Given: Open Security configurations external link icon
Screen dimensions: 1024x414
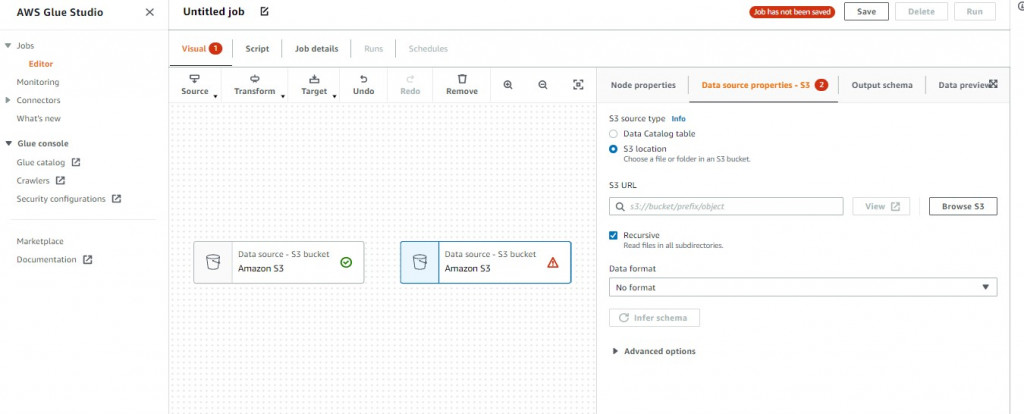Looking at the screenshot, I should point(116,199).
